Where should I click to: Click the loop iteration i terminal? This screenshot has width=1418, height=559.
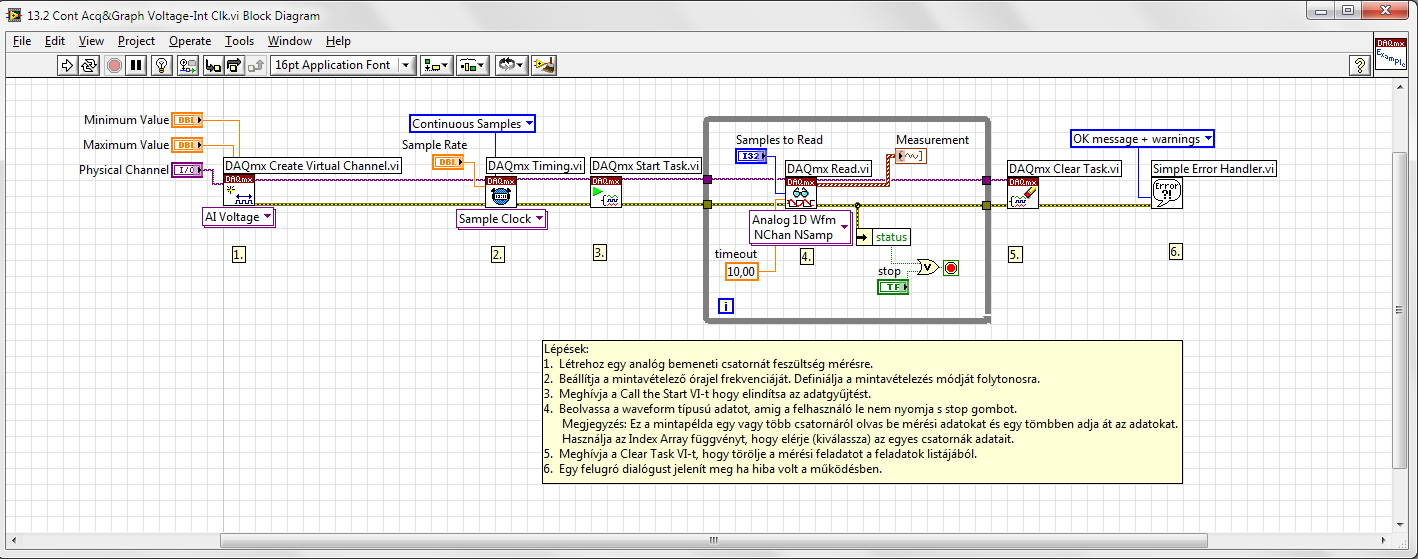click(726, 306)
